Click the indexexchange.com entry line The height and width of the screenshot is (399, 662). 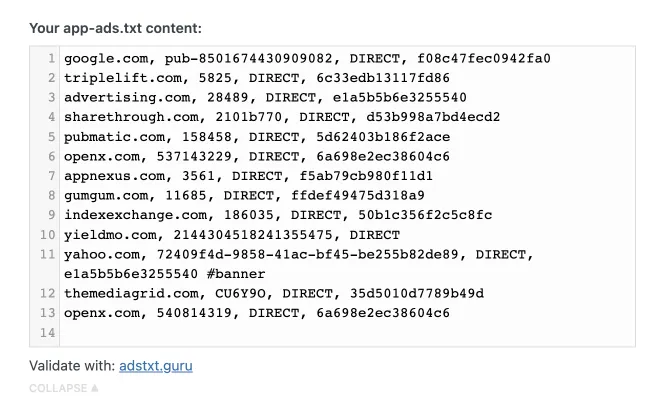278,215
